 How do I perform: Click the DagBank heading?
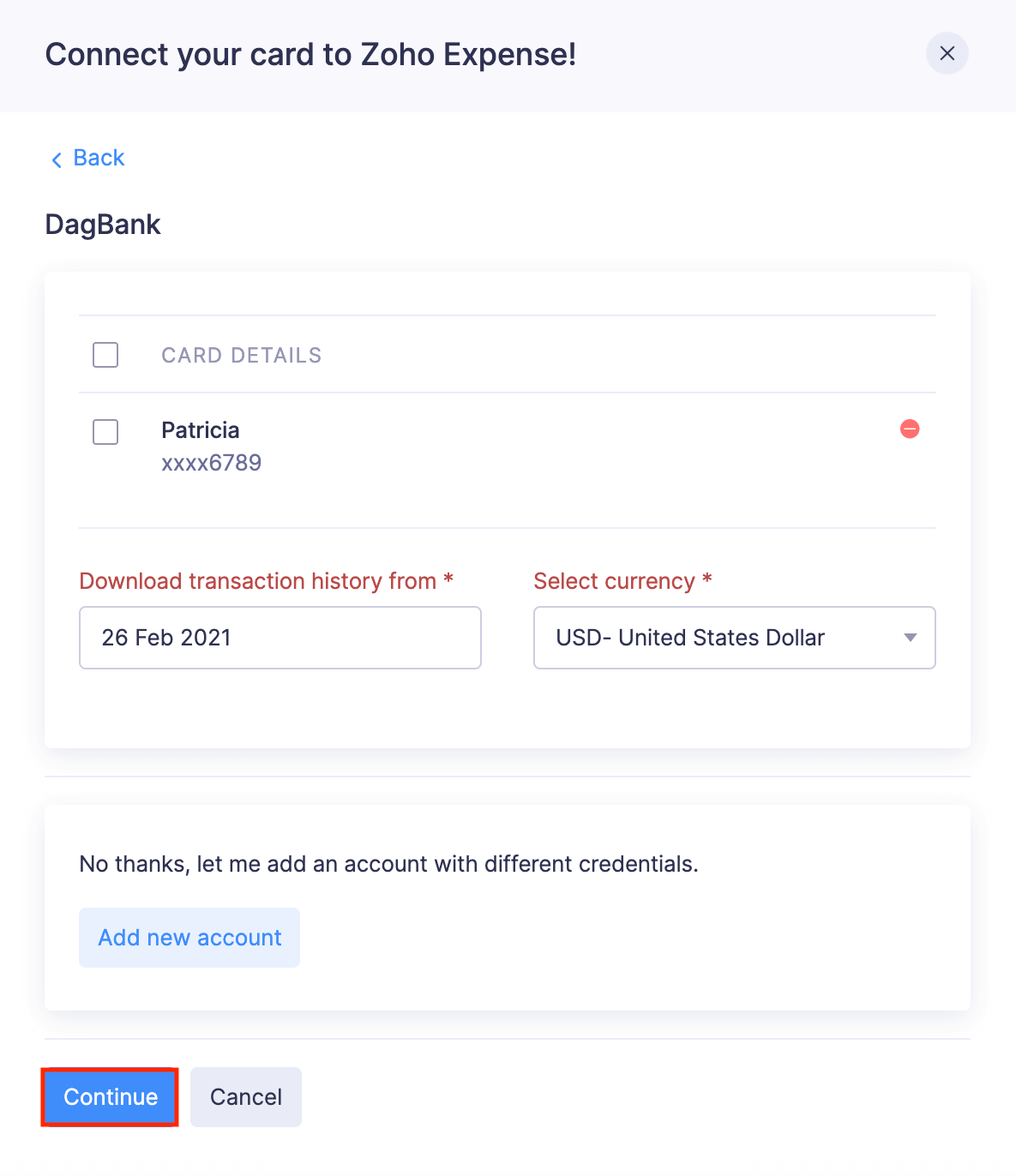[103, 225]
